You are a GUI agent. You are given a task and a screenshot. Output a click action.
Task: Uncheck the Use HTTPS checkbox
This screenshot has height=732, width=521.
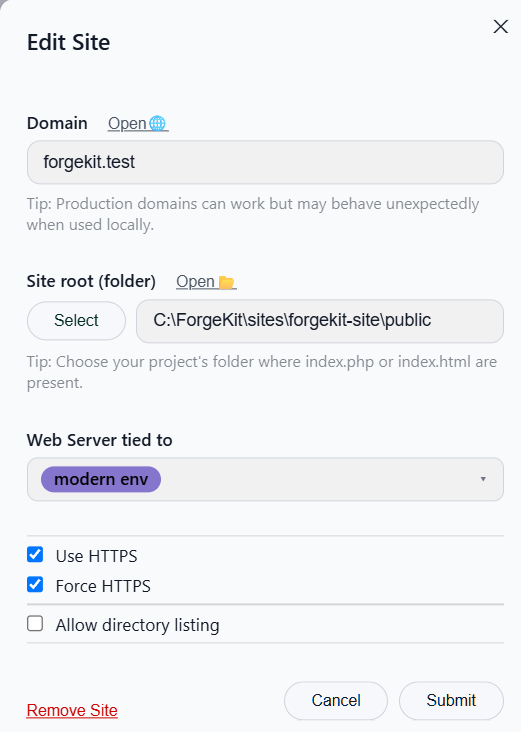(x=35, y=555)
